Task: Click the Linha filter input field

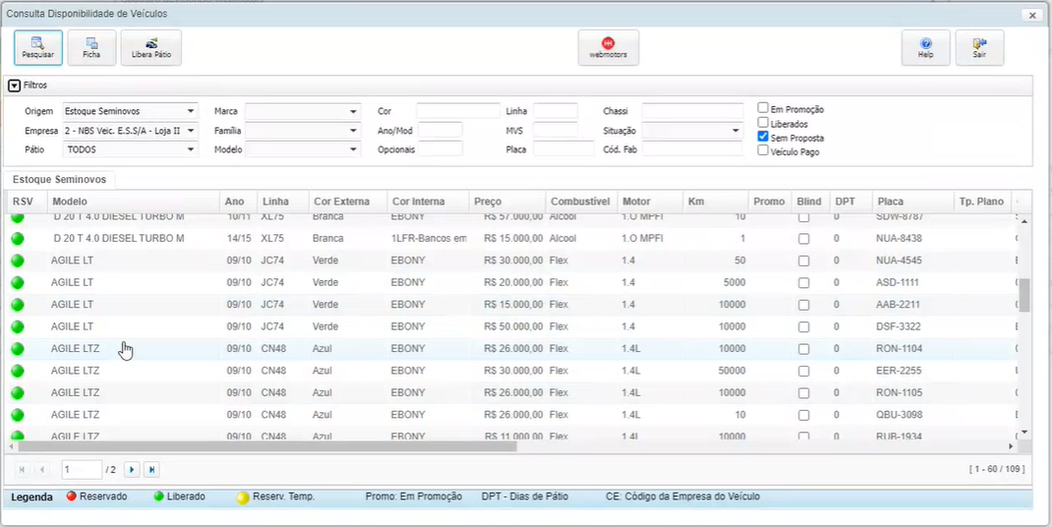Action: pyautogui.click(x=556, y=111)
